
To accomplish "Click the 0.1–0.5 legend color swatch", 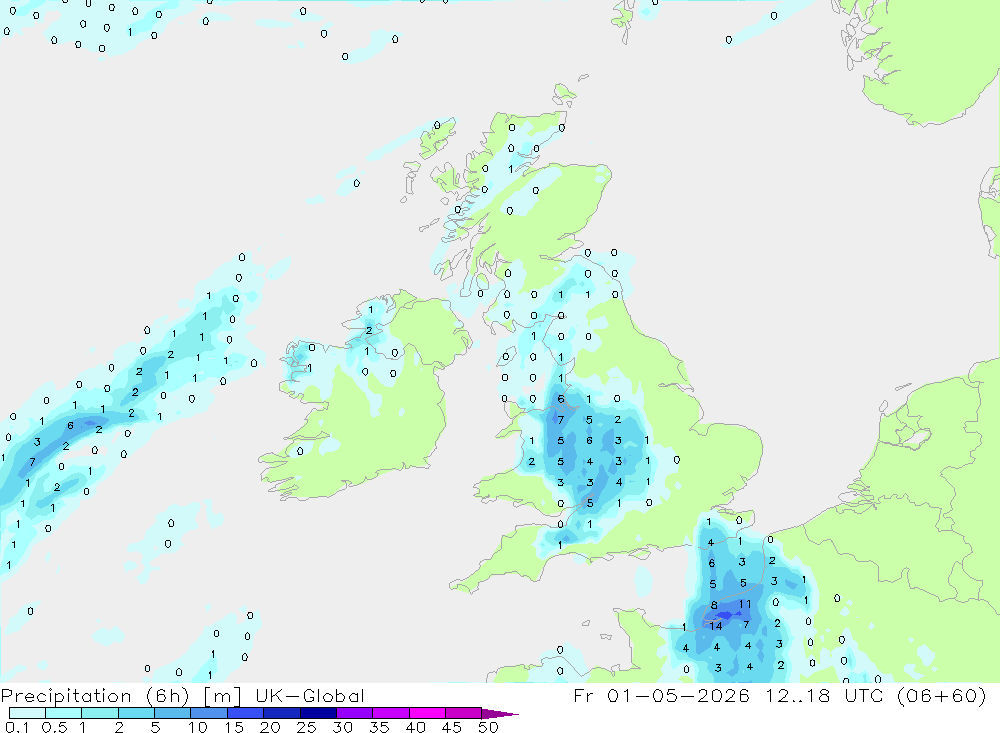I will point(27,713).
